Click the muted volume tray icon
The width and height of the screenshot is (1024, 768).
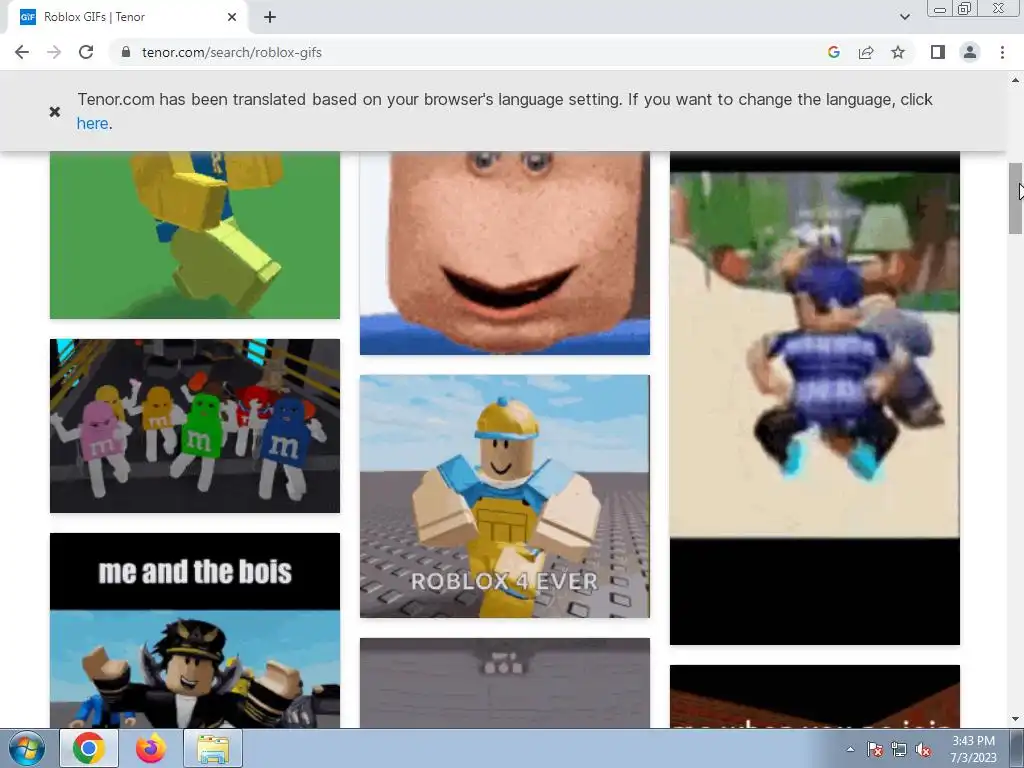point(923,749)
